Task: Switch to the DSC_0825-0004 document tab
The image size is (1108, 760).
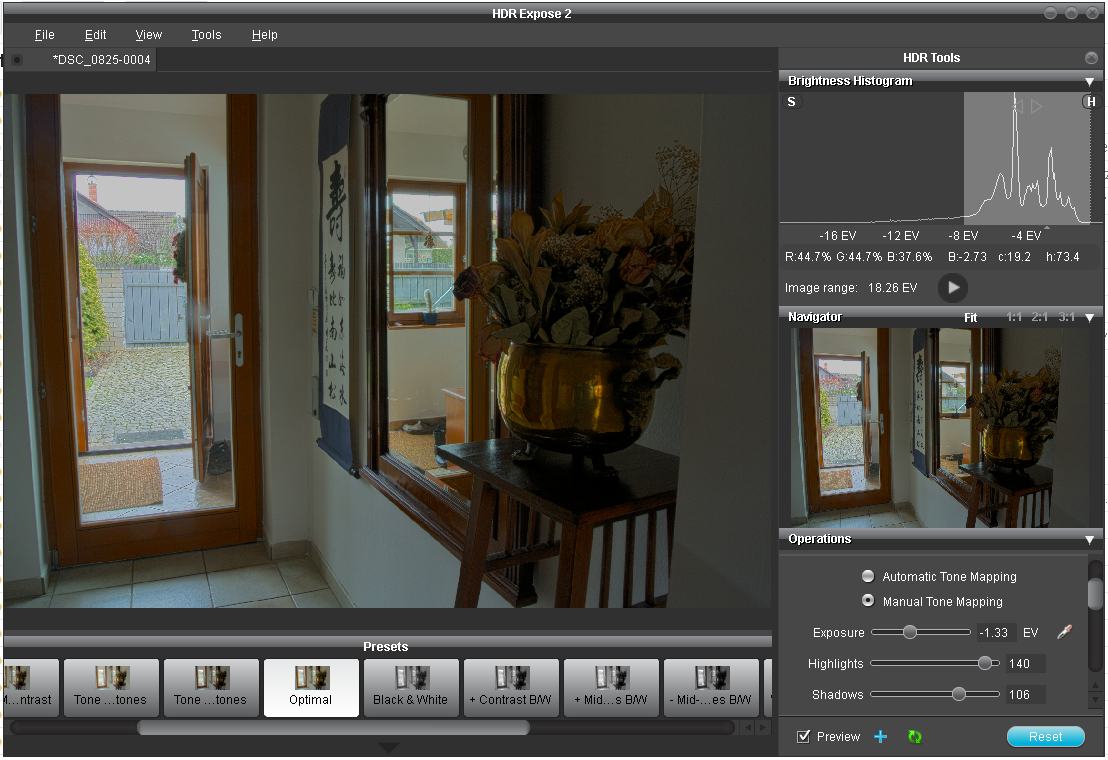Action: [101, 60]
